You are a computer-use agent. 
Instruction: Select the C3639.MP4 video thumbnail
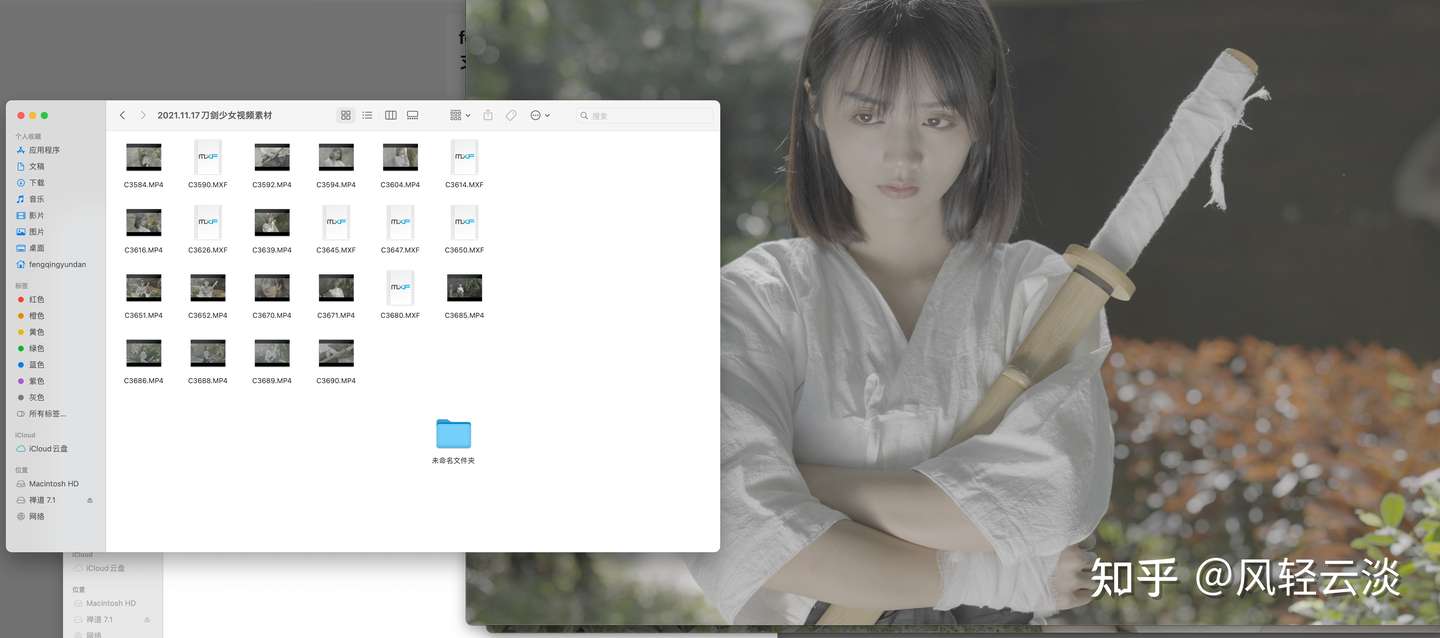pos(272,222)
